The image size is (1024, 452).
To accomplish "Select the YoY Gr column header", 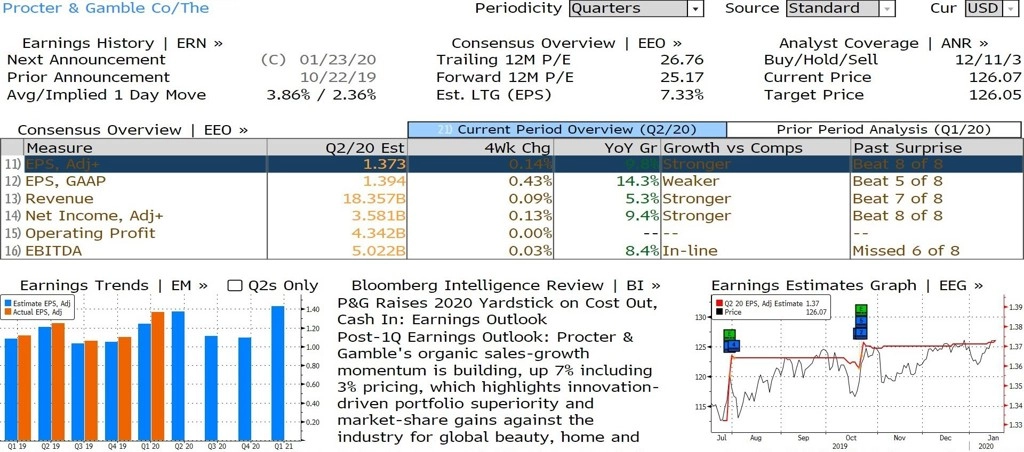I will (608, 148).
